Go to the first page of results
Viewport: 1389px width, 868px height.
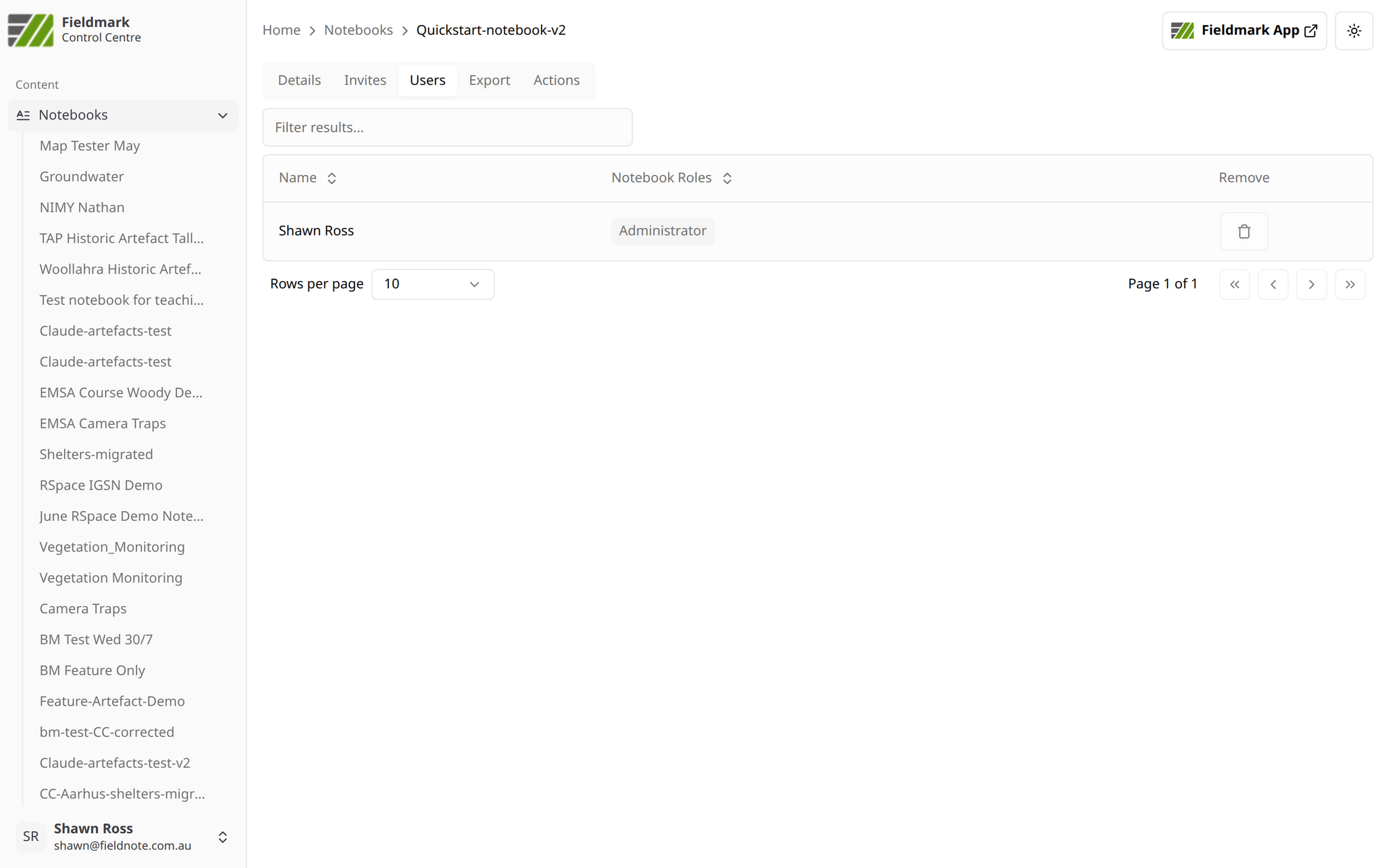[1234, 284]
